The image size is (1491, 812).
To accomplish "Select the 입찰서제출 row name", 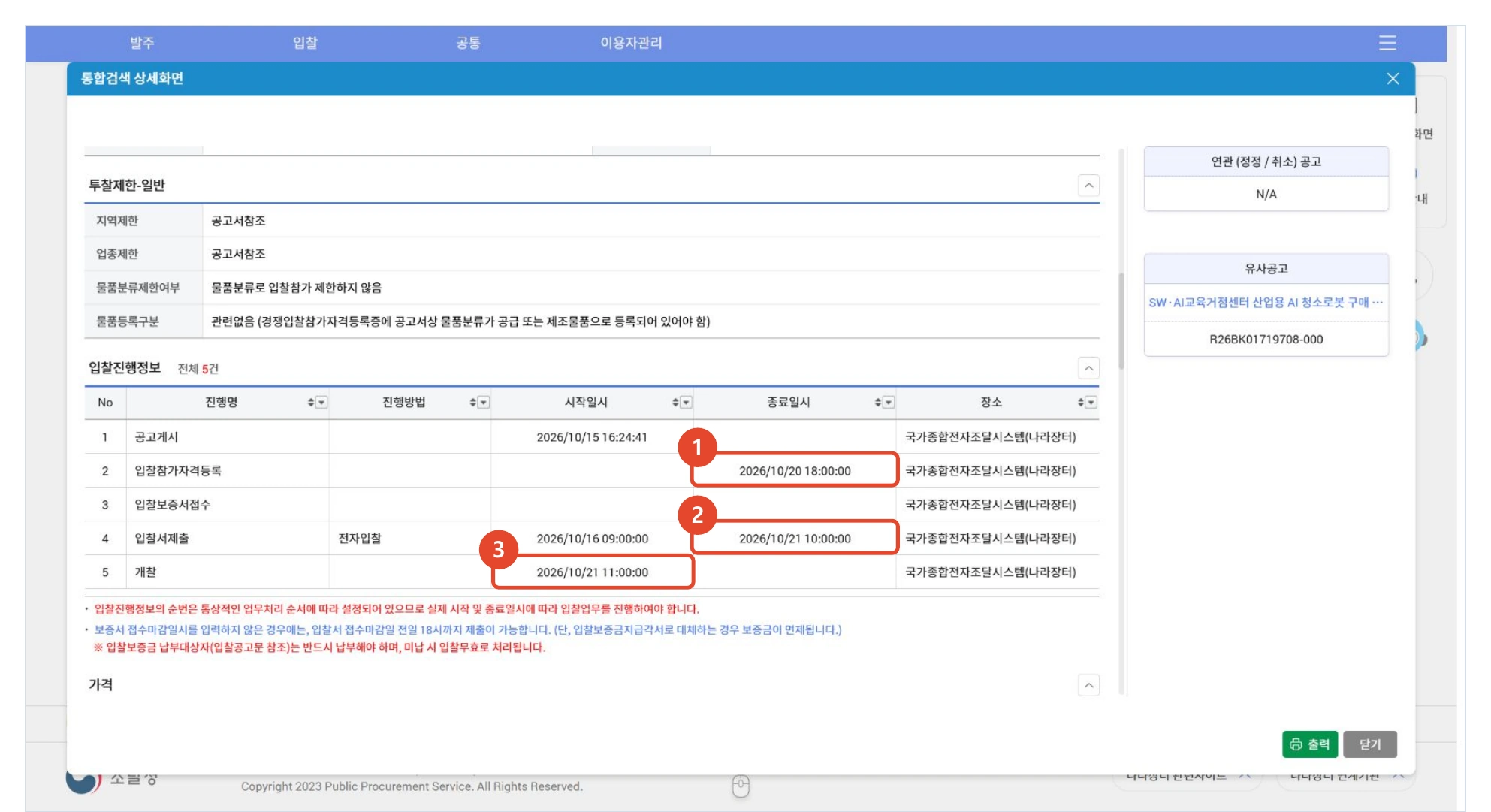I will click(161, 539).
